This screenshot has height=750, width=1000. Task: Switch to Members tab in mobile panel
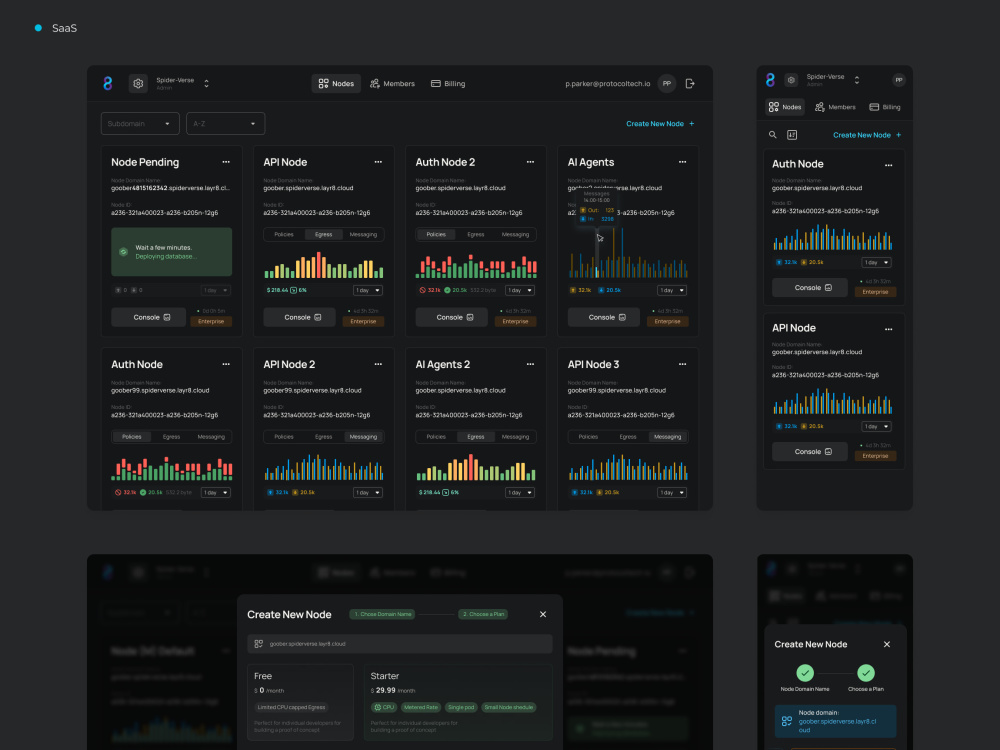(x=835, y=107)
